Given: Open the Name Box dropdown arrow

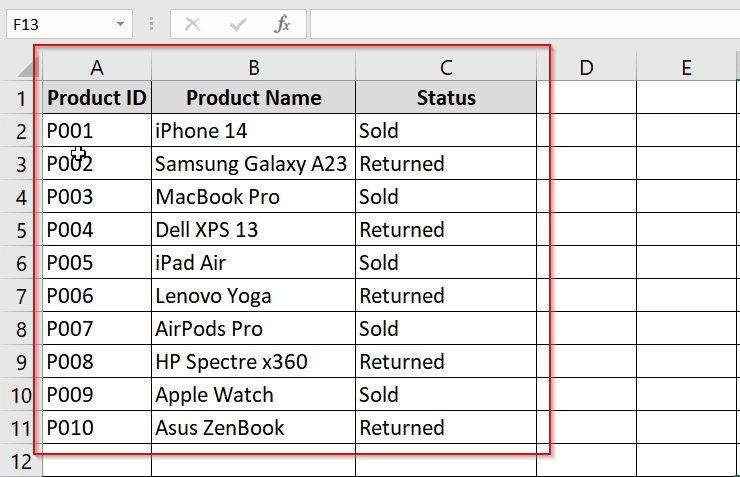Looking at the screenshot, I should [120, 24].
